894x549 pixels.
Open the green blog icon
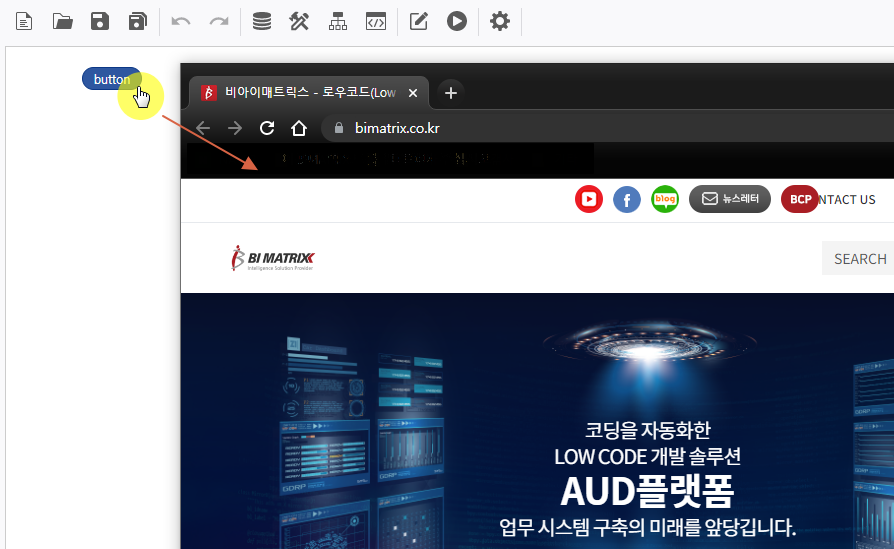point(665,199)
